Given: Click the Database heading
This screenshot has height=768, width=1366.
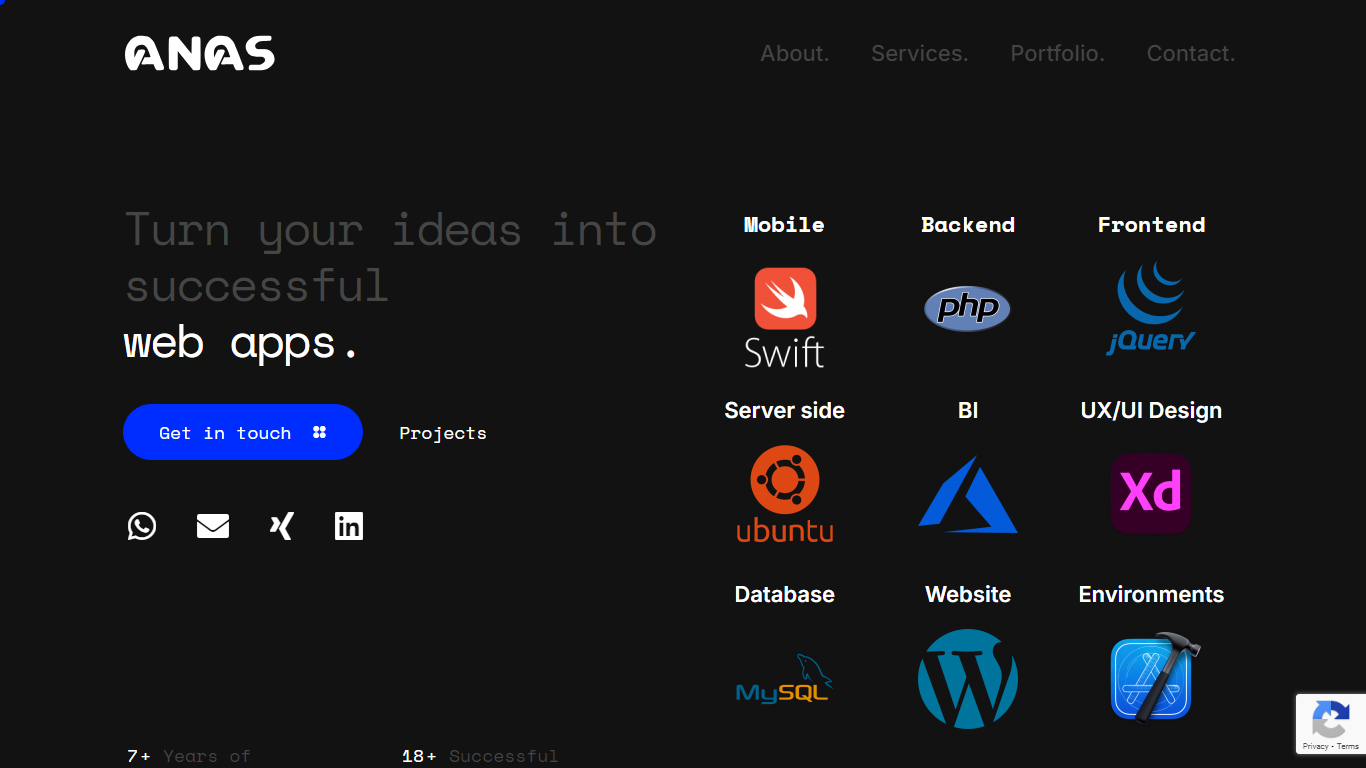Looking at the screenshot, I should click(785, 594).
